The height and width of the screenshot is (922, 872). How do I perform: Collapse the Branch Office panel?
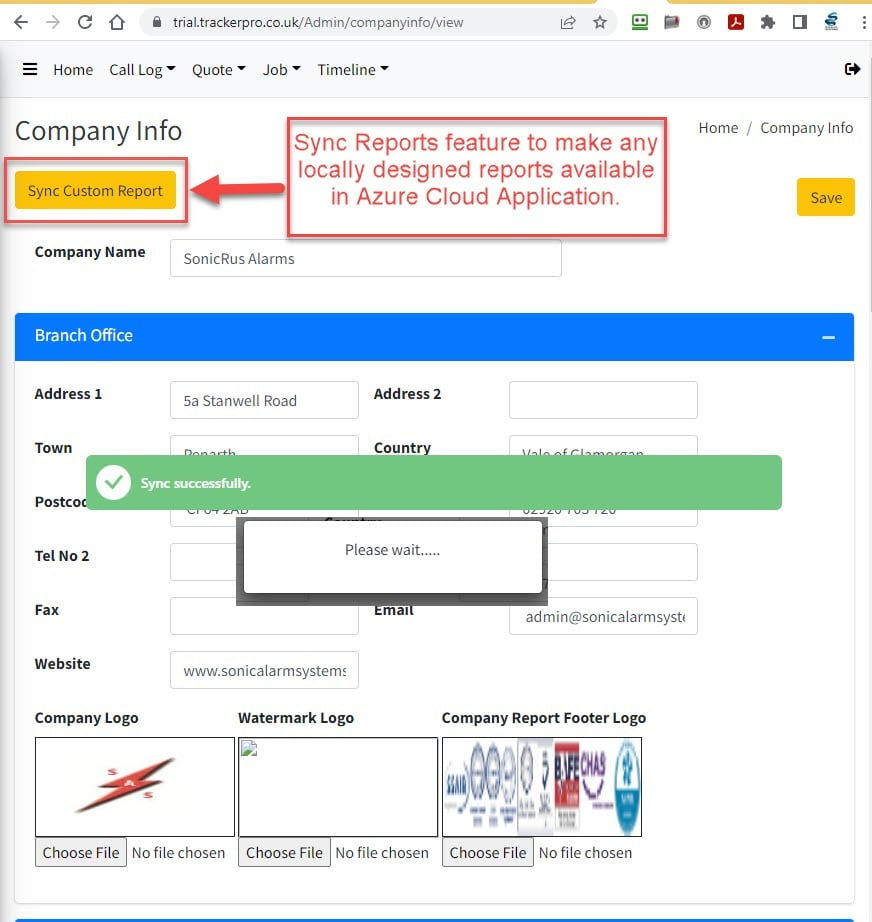click(x=828, y=337)
